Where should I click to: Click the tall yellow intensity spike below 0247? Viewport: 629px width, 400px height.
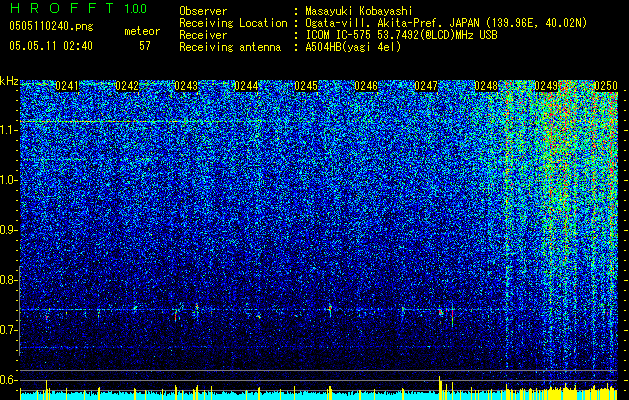pyautogui.click(x=440, y=388)
